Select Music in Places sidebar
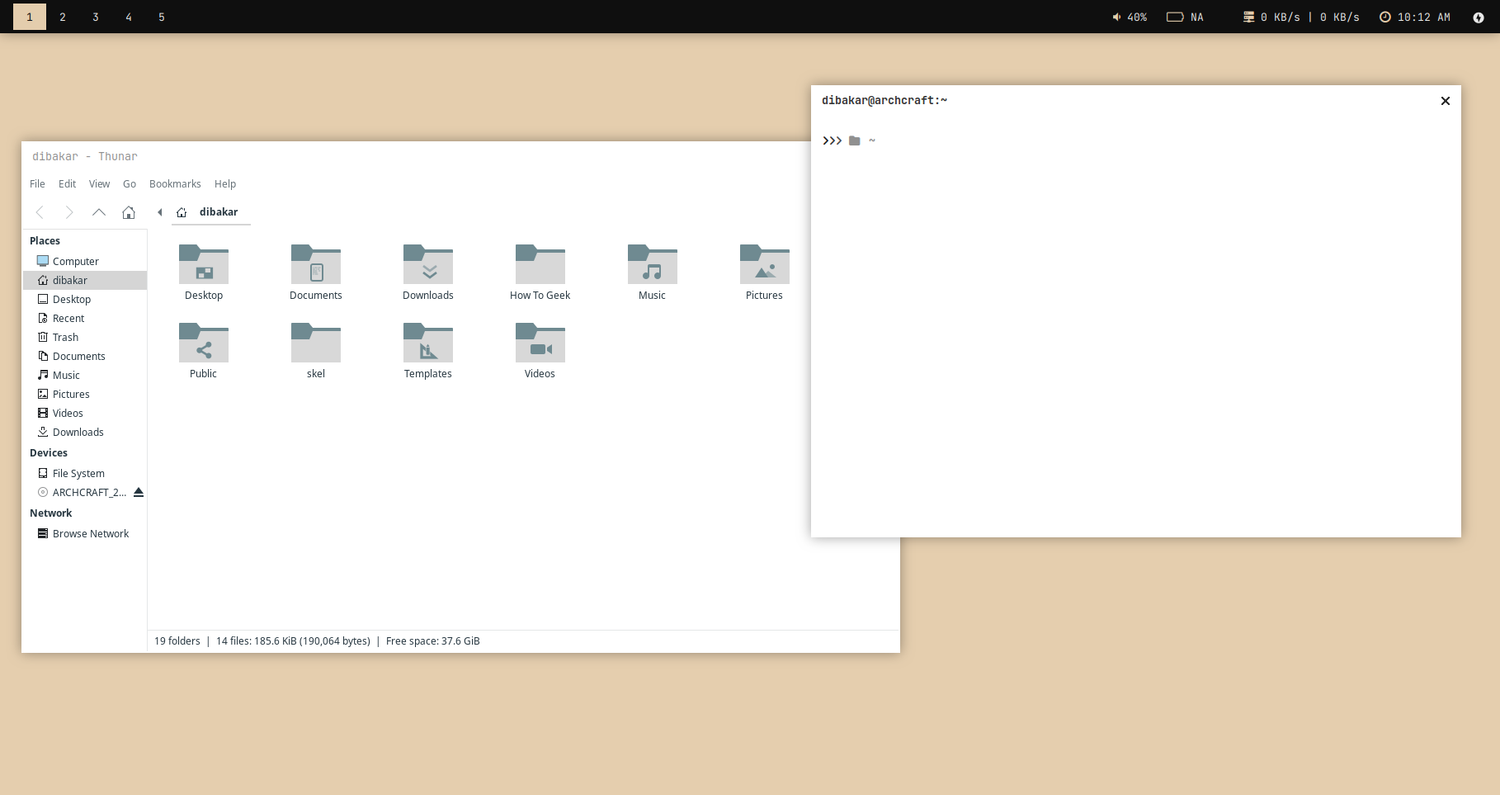Image resolution: width=1500 pixels, height=795 pixels. pyautogui.click(x=85, y=375)
